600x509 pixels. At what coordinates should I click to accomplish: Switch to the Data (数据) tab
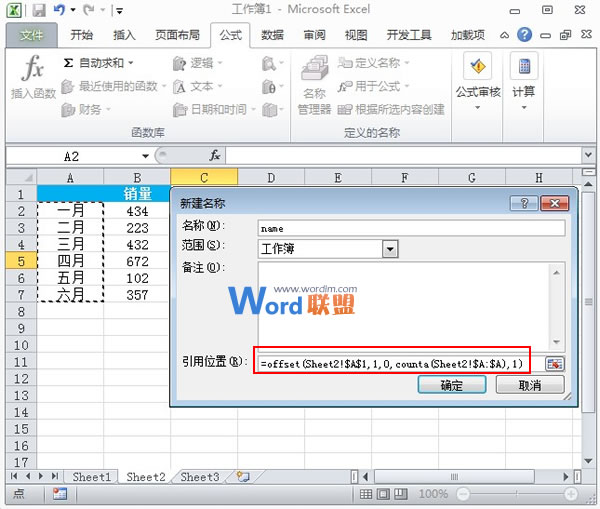tap(272, 35)
